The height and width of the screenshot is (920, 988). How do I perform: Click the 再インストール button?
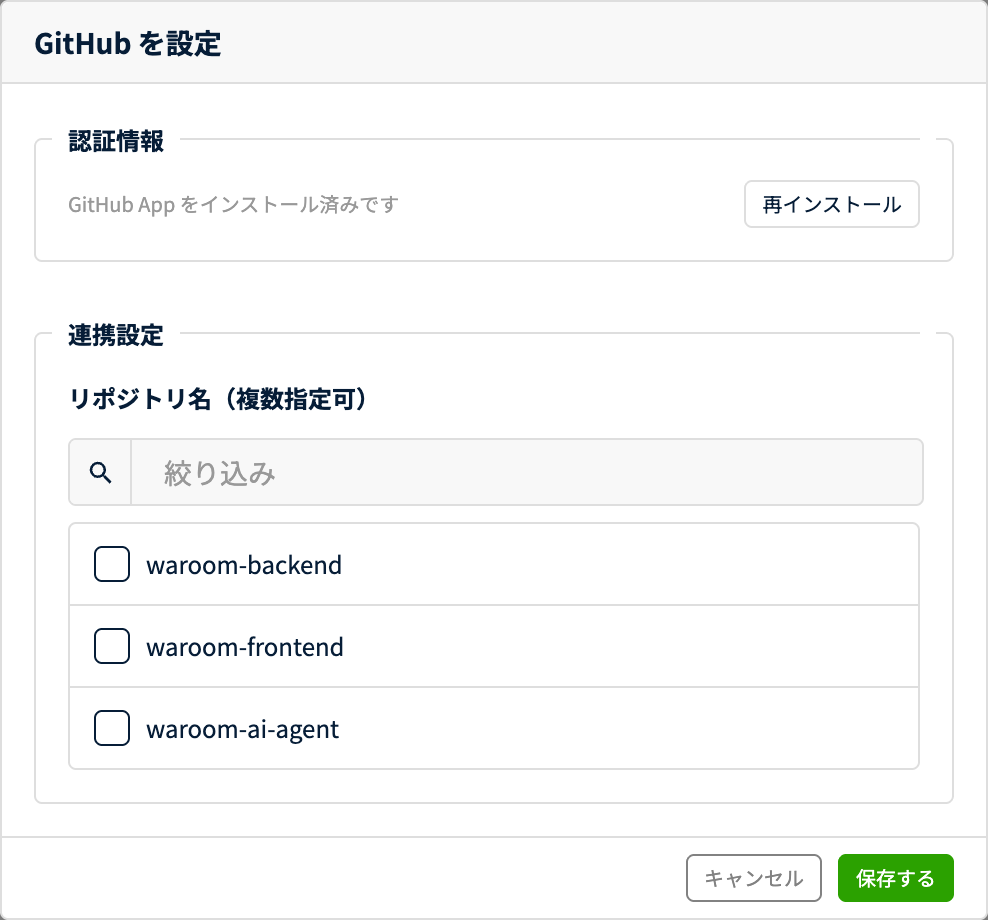click(x=832, y=204)
